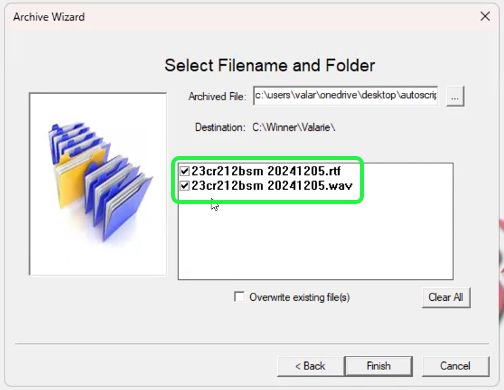Click the Destination path C:\Winner\Valarie\
This screenshot has height=390, width=504.
pos(294,127)
